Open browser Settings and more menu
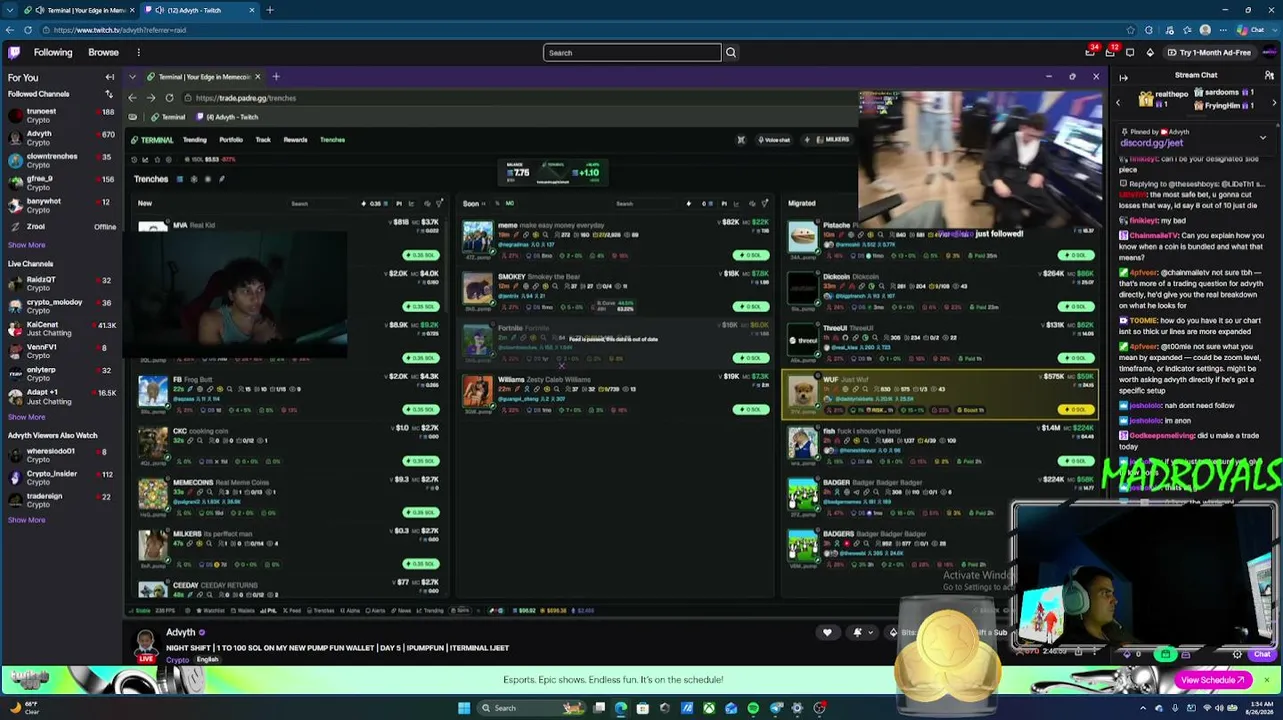Screen dimensions: 1283x720 [1224, 30]
